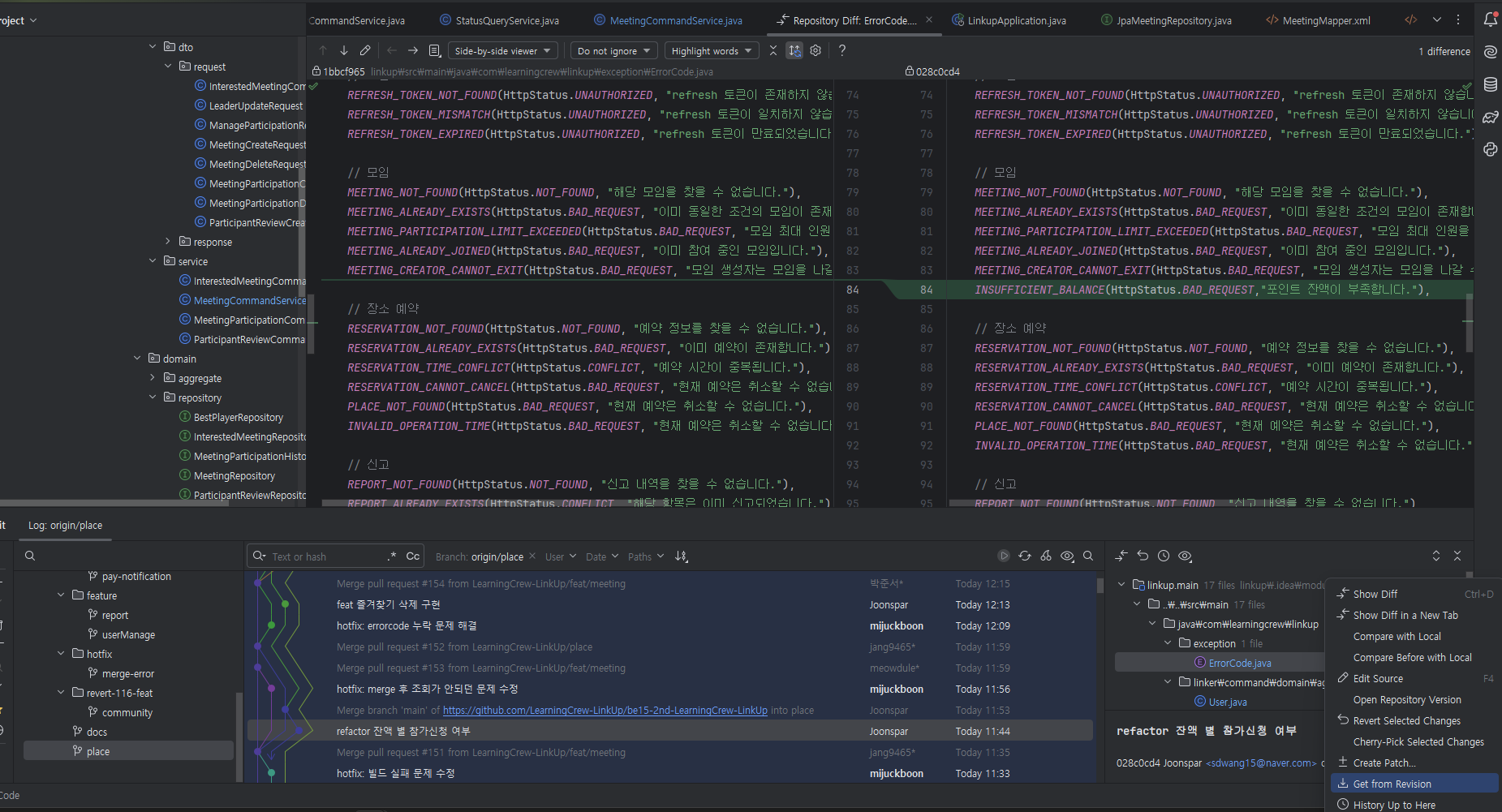This screenshot has width=1502, height=812.
Task: Click the Refresh log icon
Action: pyautogui.click(x=1025, y=556)
